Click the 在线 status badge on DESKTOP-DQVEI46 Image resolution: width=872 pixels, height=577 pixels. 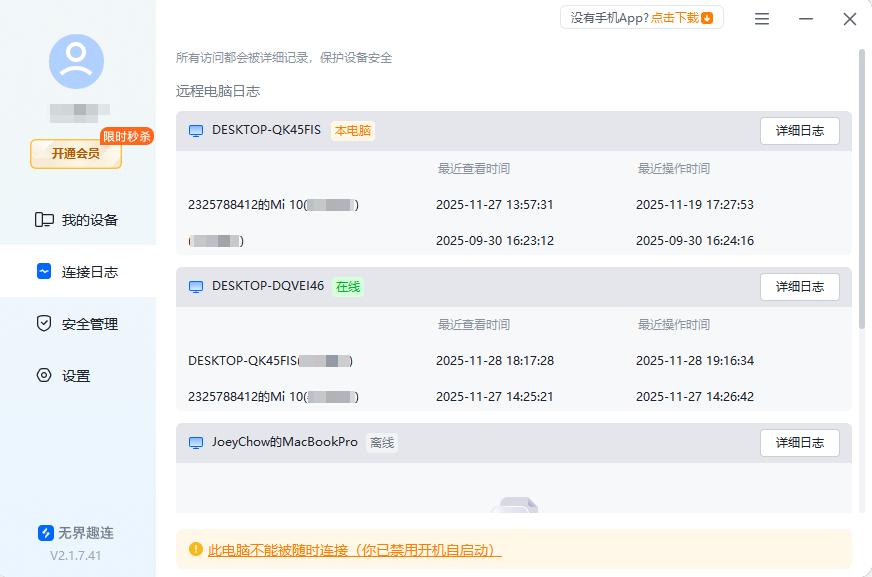pyautogui.click(x=347, y=286)
